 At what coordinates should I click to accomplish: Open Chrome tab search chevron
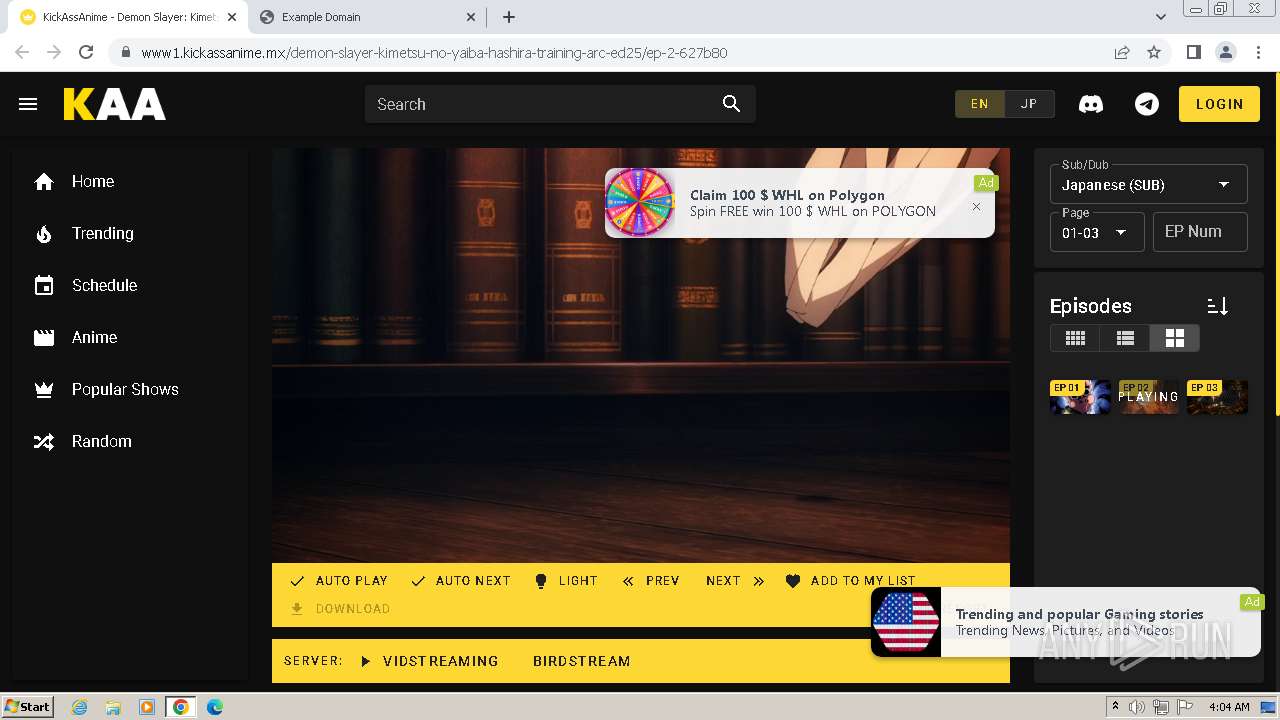(1161, 17)
